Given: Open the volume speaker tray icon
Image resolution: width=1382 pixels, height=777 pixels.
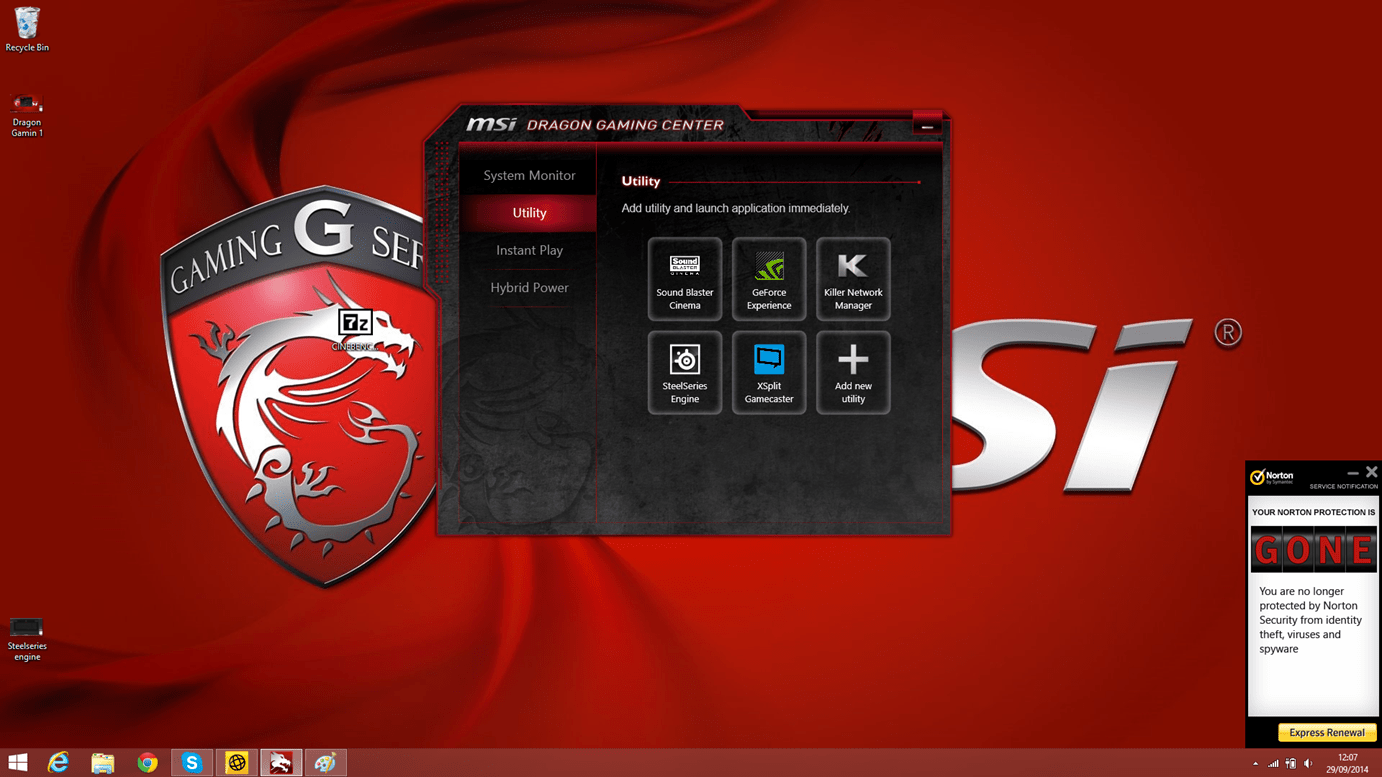Looking at the screenshot, I should click(x=1308, y=764).
